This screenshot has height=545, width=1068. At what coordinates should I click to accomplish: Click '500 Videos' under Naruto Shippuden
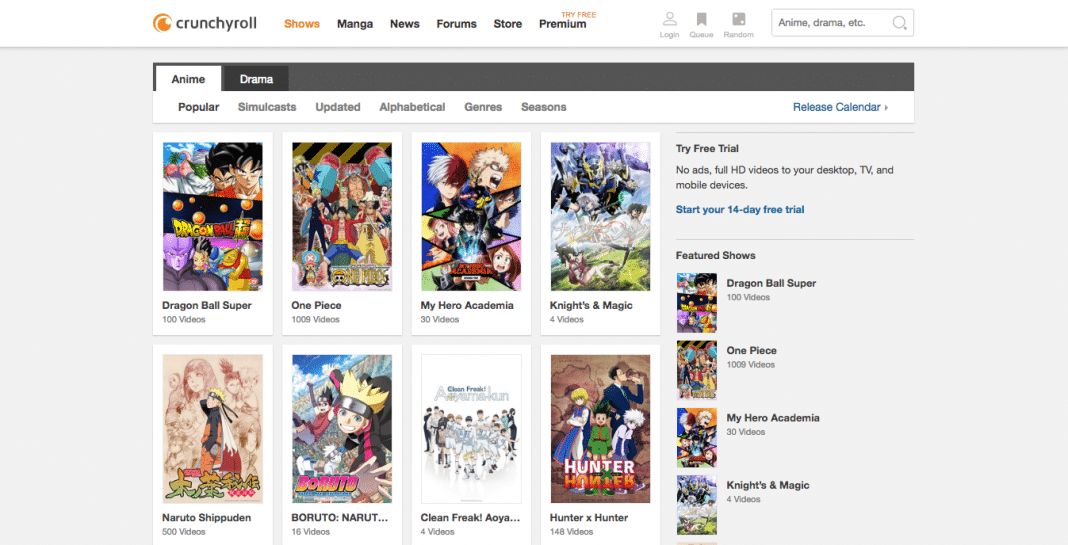pos(184,532)
